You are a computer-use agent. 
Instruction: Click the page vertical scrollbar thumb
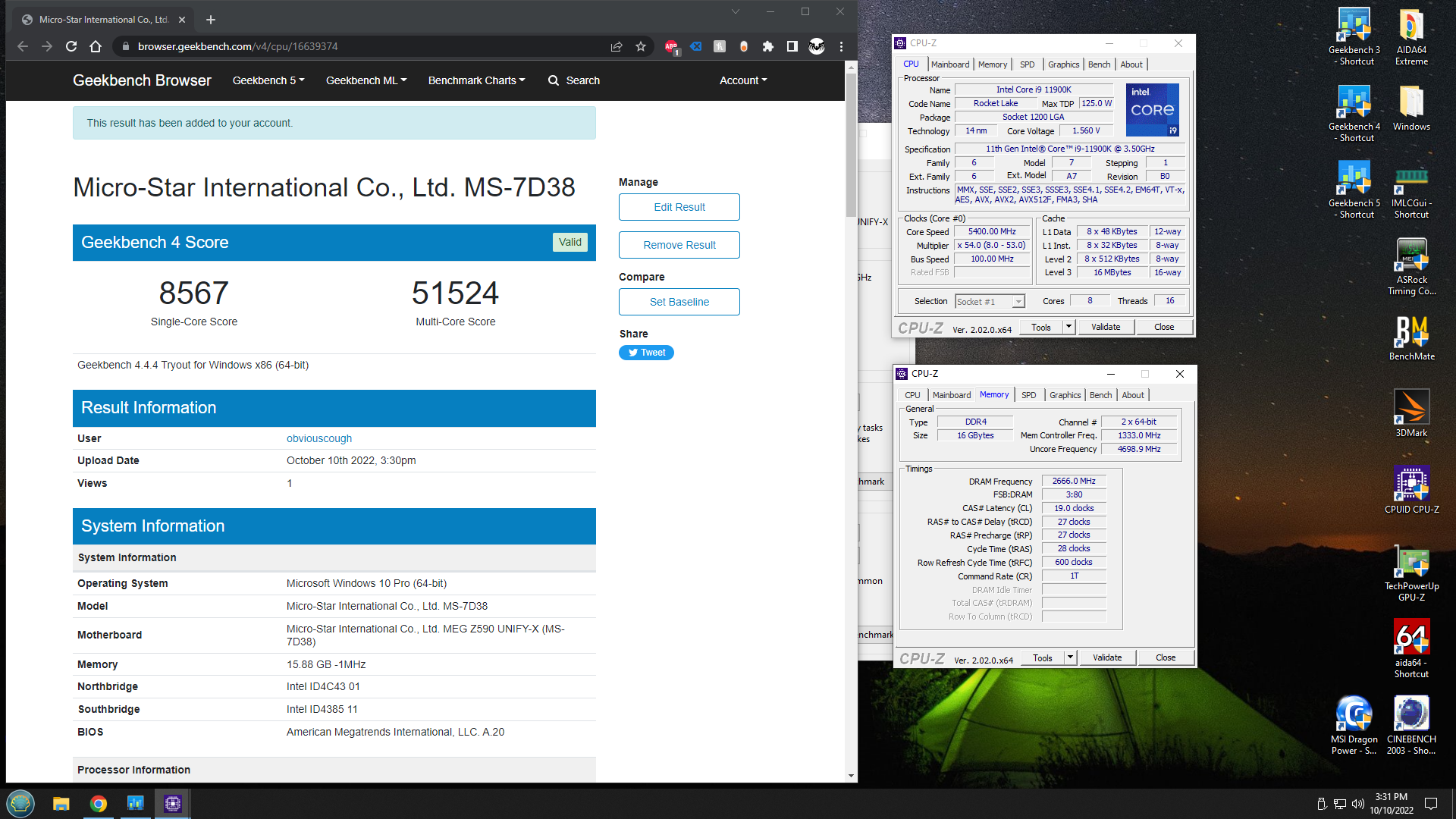click(851, 144)
